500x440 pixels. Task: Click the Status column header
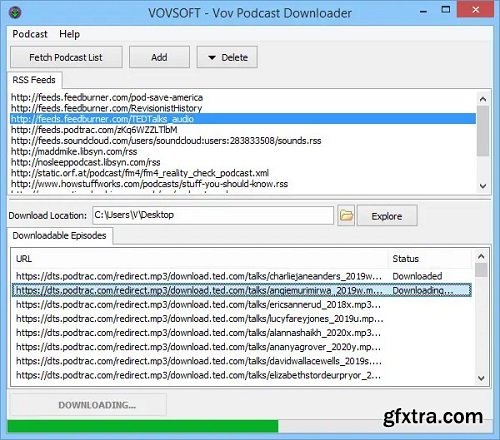430,259
